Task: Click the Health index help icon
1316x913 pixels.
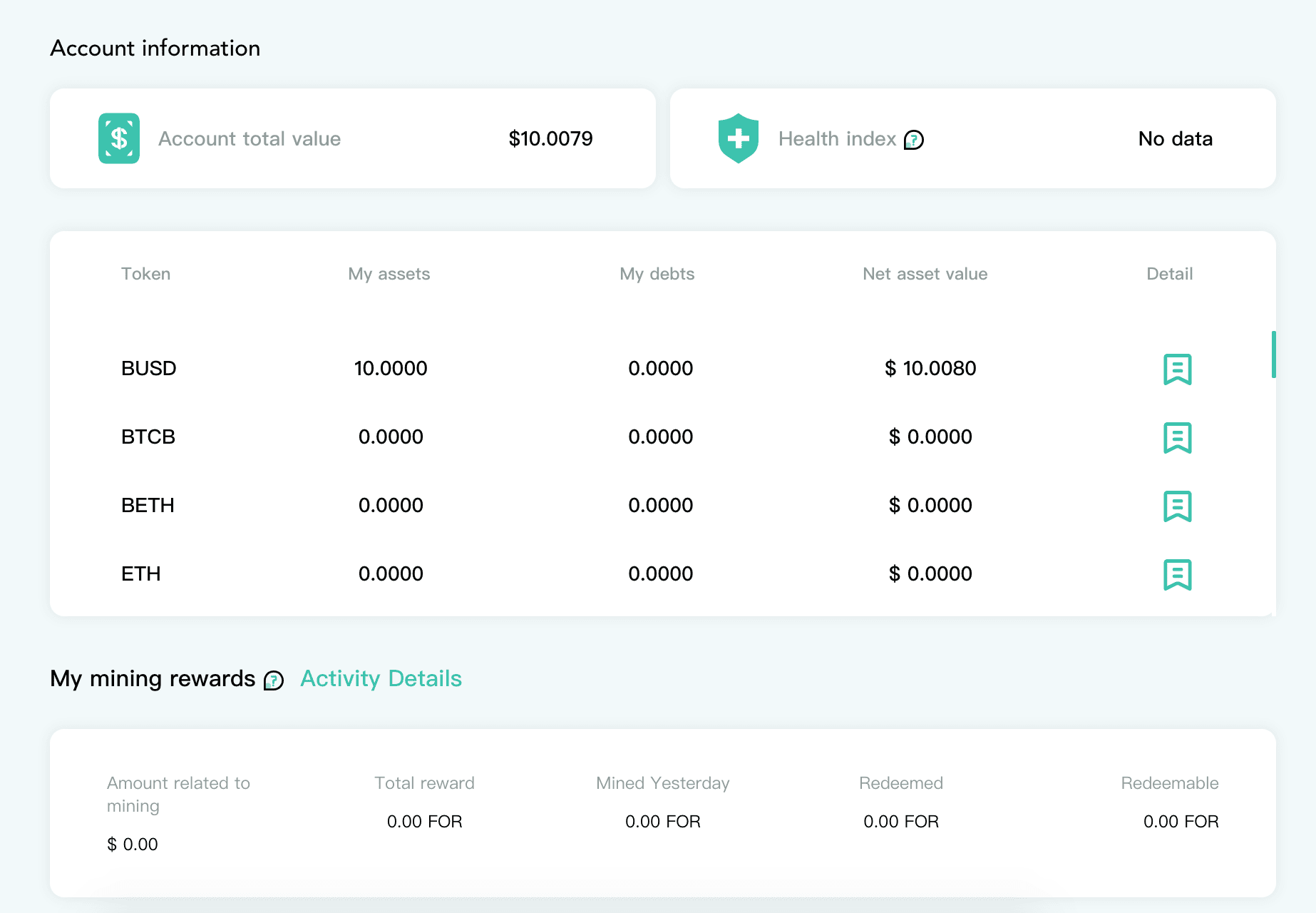Action: (913, 140)
